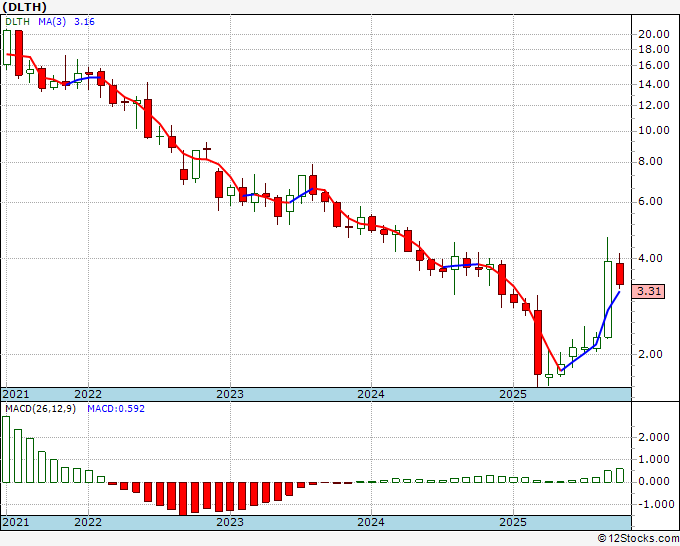Viewport: 680px width, 546px height.
Task: Click 2023 on the price chart timeline
Action: click(x=230, y=394)
